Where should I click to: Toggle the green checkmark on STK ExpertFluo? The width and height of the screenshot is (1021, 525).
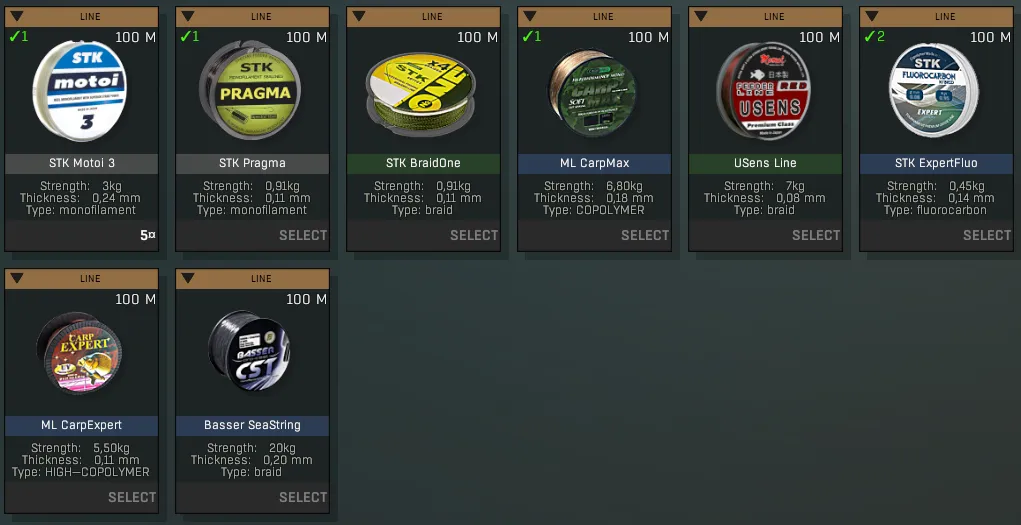pos(874,36)
